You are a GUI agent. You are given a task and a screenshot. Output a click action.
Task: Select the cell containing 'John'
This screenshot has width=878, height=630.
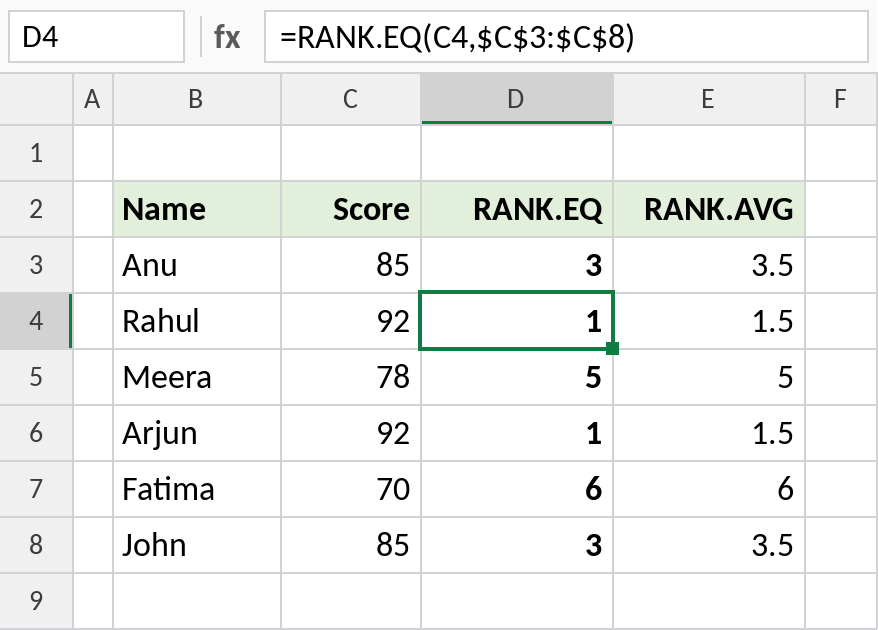tap(197, 545)
